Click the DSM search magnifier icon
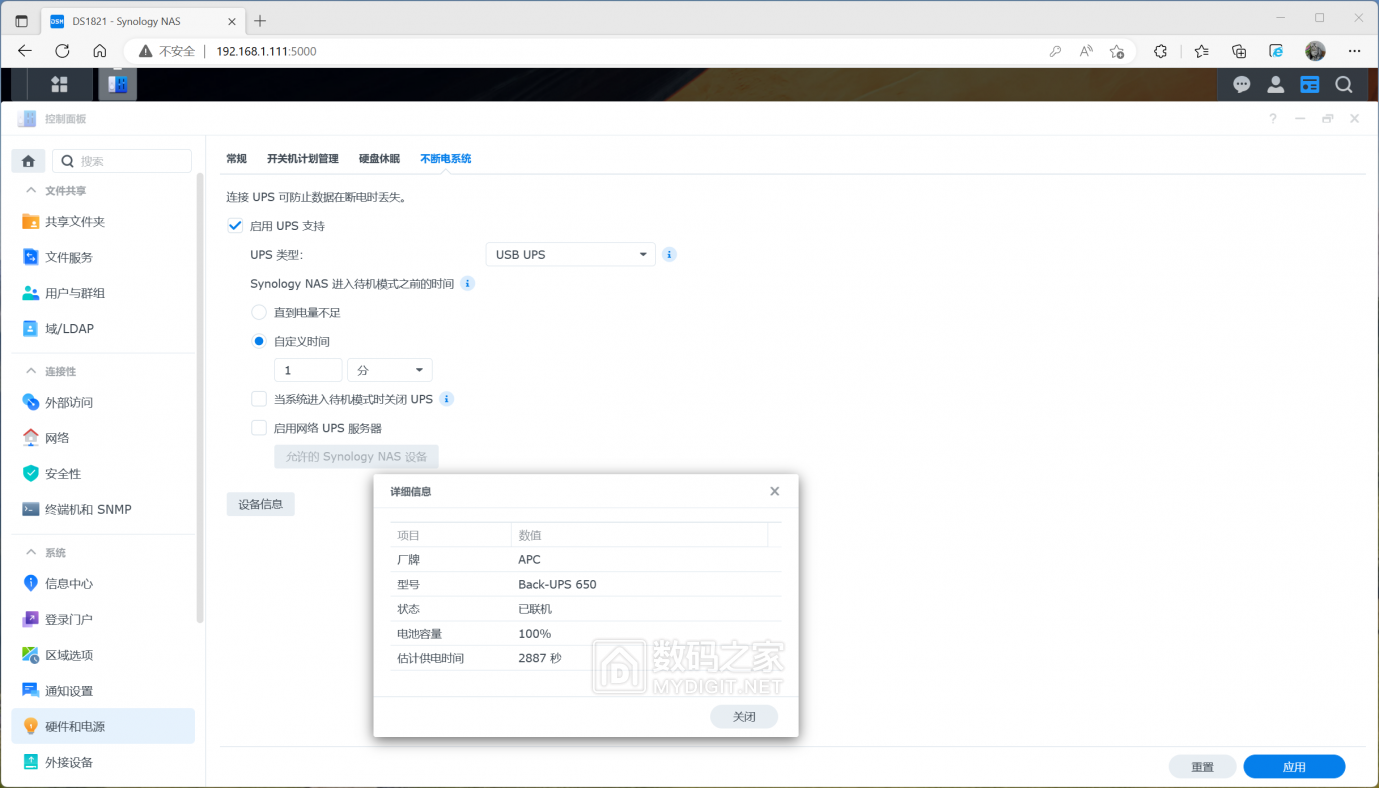Screen dimensions: 1379x788 coord(1344,85)
